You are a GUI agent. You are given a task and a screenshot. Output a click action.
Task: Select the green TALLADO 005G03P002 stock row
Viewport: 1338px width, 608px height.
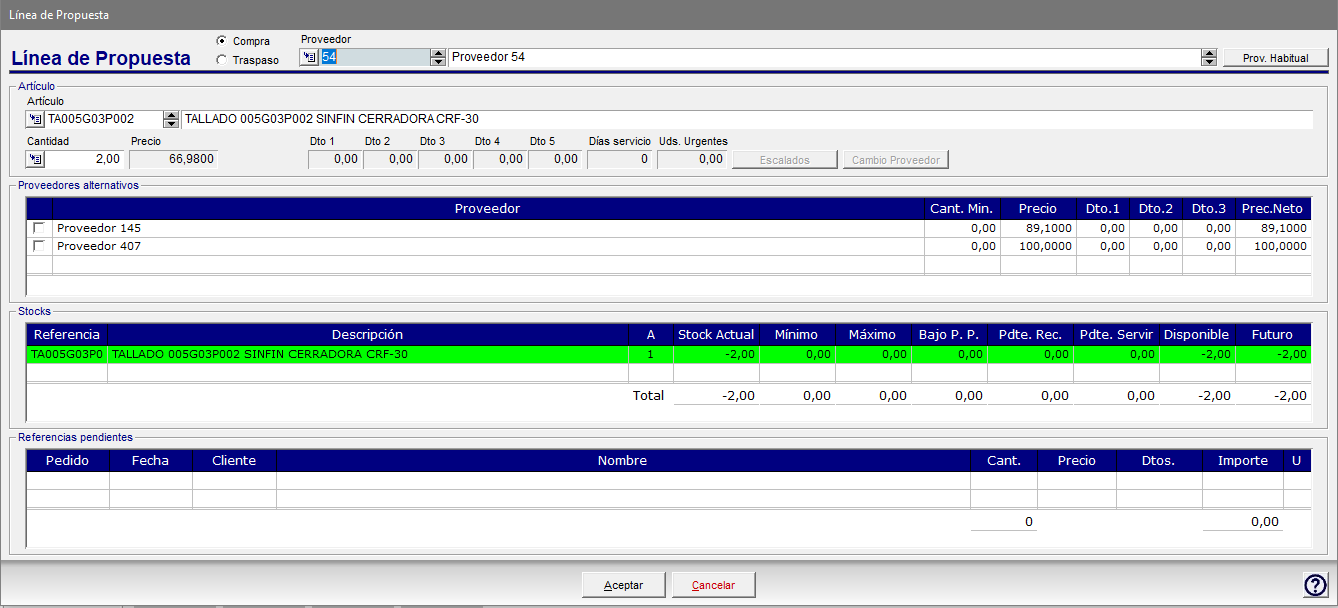click(x=669, y=354)
